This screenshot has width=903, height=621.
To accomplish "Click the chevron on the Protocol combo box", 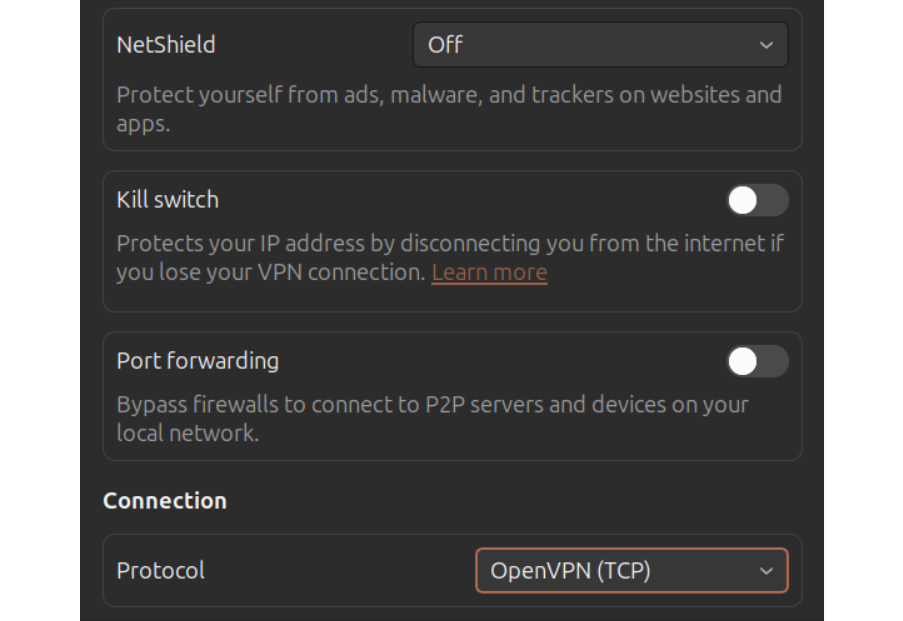I will 766,570.
